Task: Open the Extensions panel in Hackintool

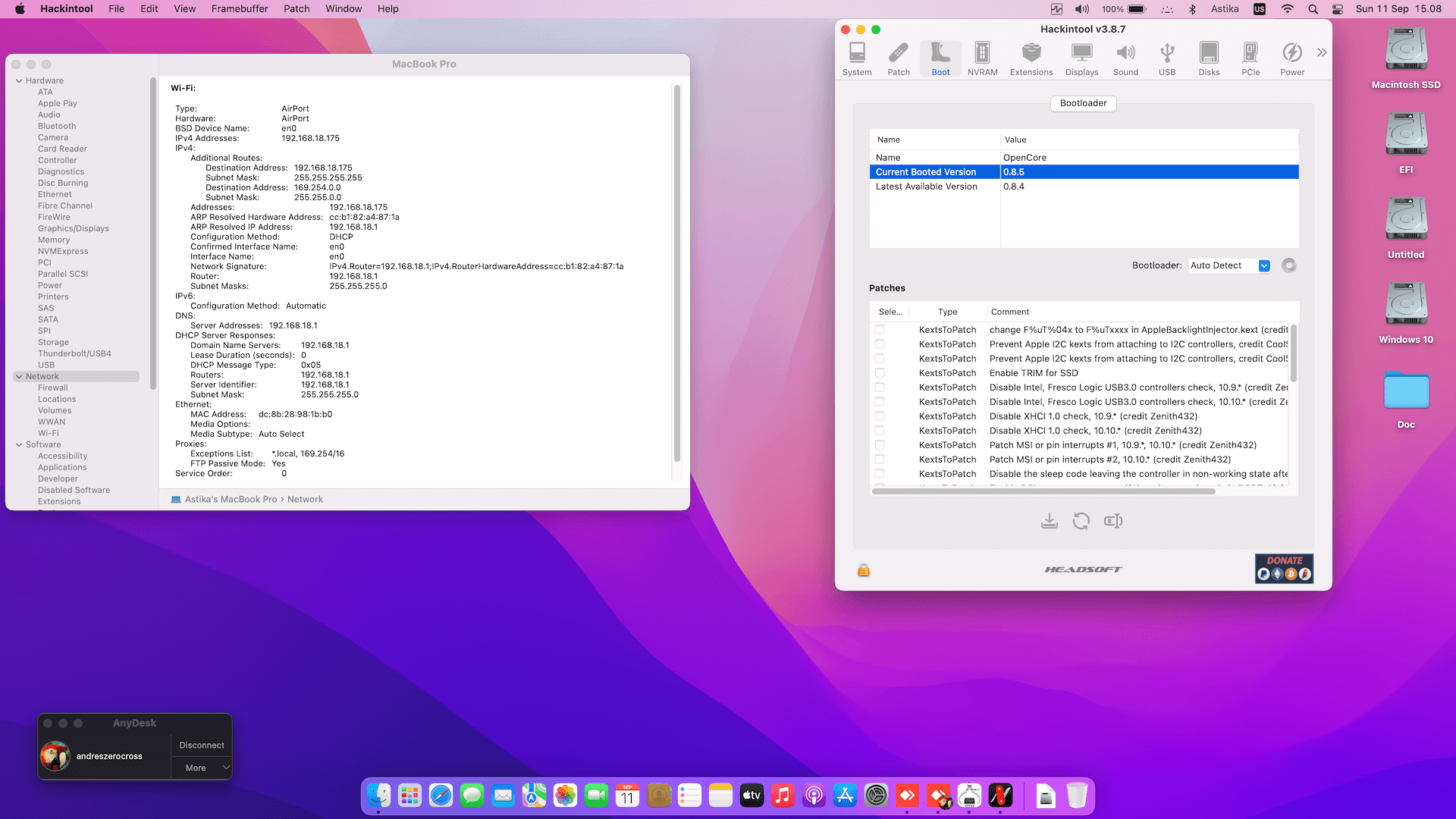Action: click(x=1031, y=57)
